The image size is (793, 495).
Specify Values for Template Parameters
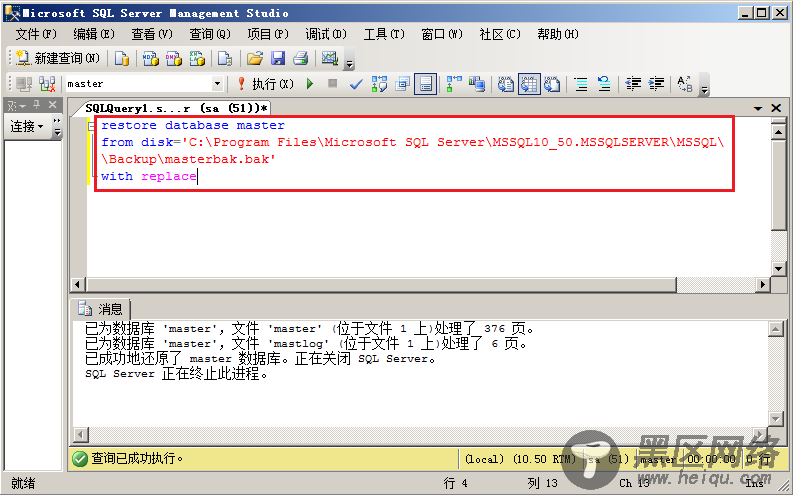point(685,83)
